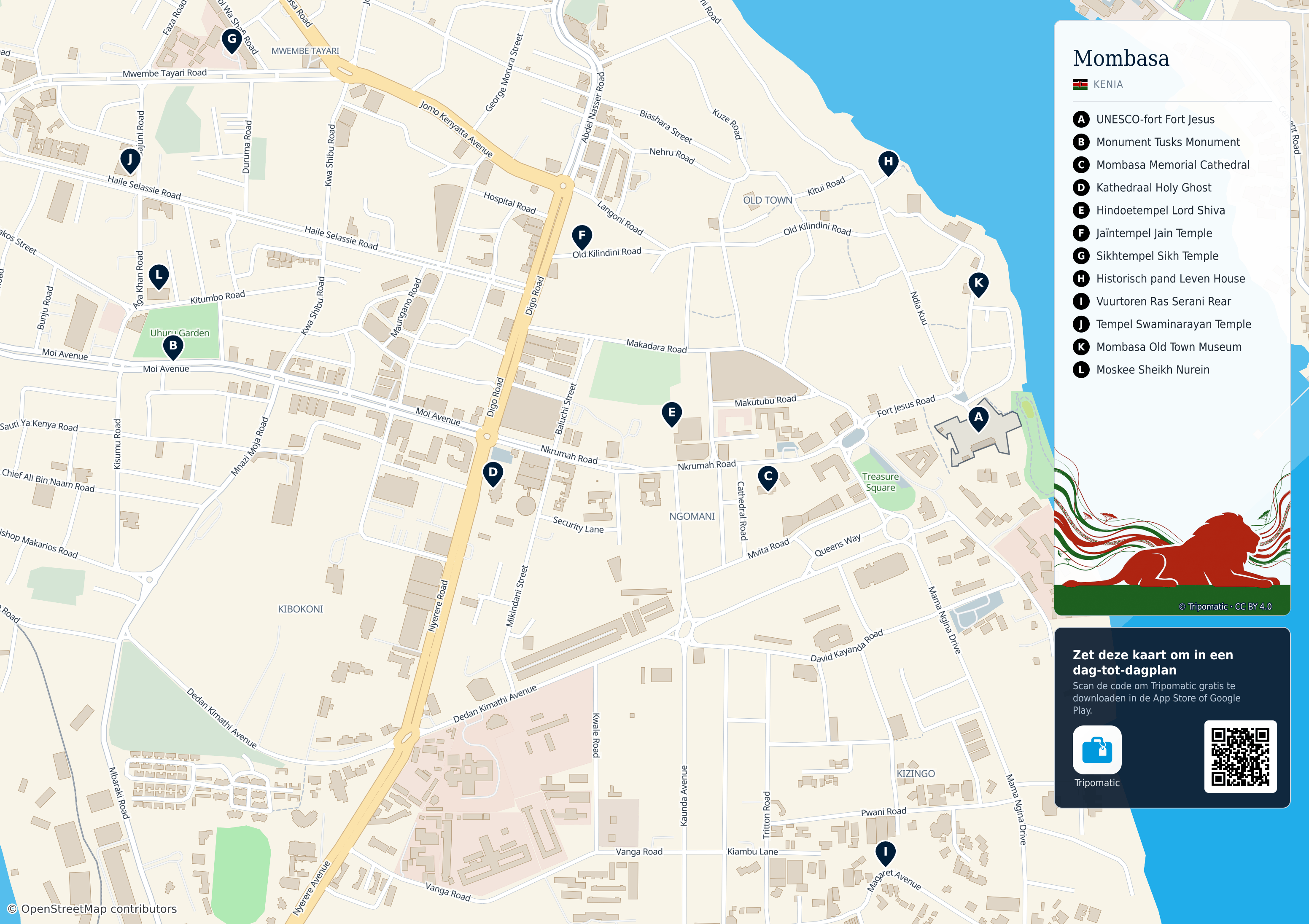The width and height of the screenshot is (1309, 924).
Task: Select map pin I near Pwani Road
Action: point(886,854)
